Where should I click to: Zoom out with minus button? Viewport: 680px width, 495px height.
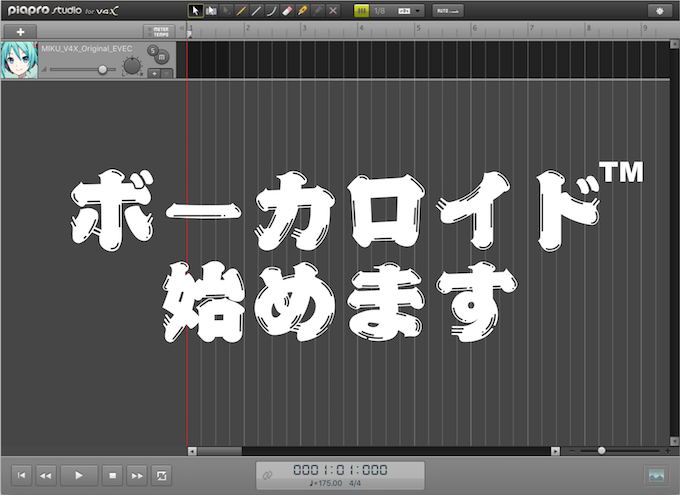tap(572, 451)
